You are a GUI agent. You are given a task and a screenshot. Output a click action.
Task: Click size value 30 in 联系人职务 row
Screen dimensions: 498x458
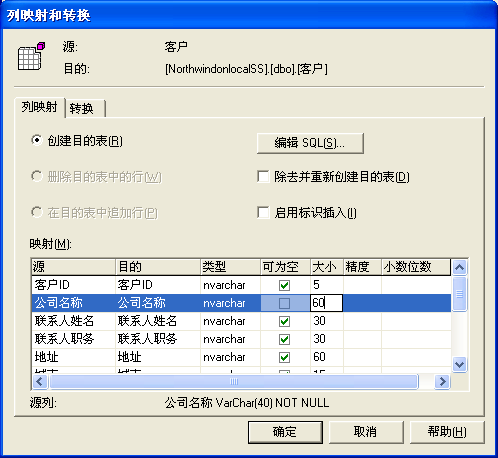pos(327,339)
